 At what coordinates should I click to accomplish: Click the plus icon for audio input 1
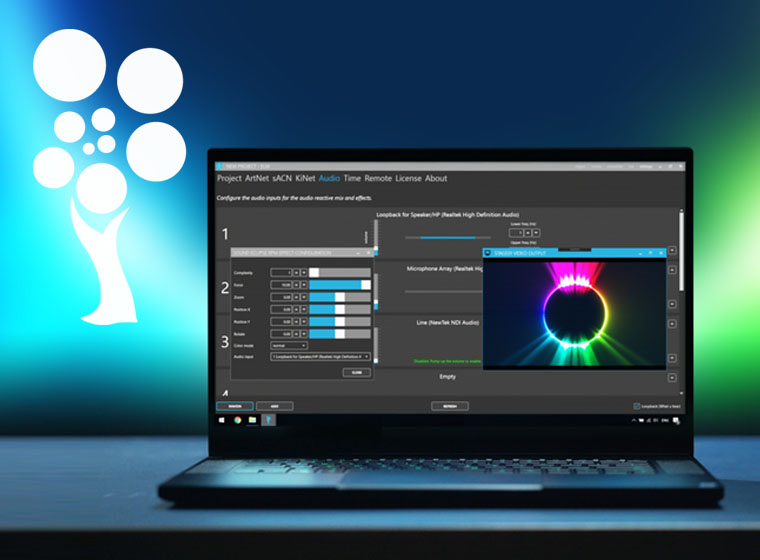tap(672, 251)
